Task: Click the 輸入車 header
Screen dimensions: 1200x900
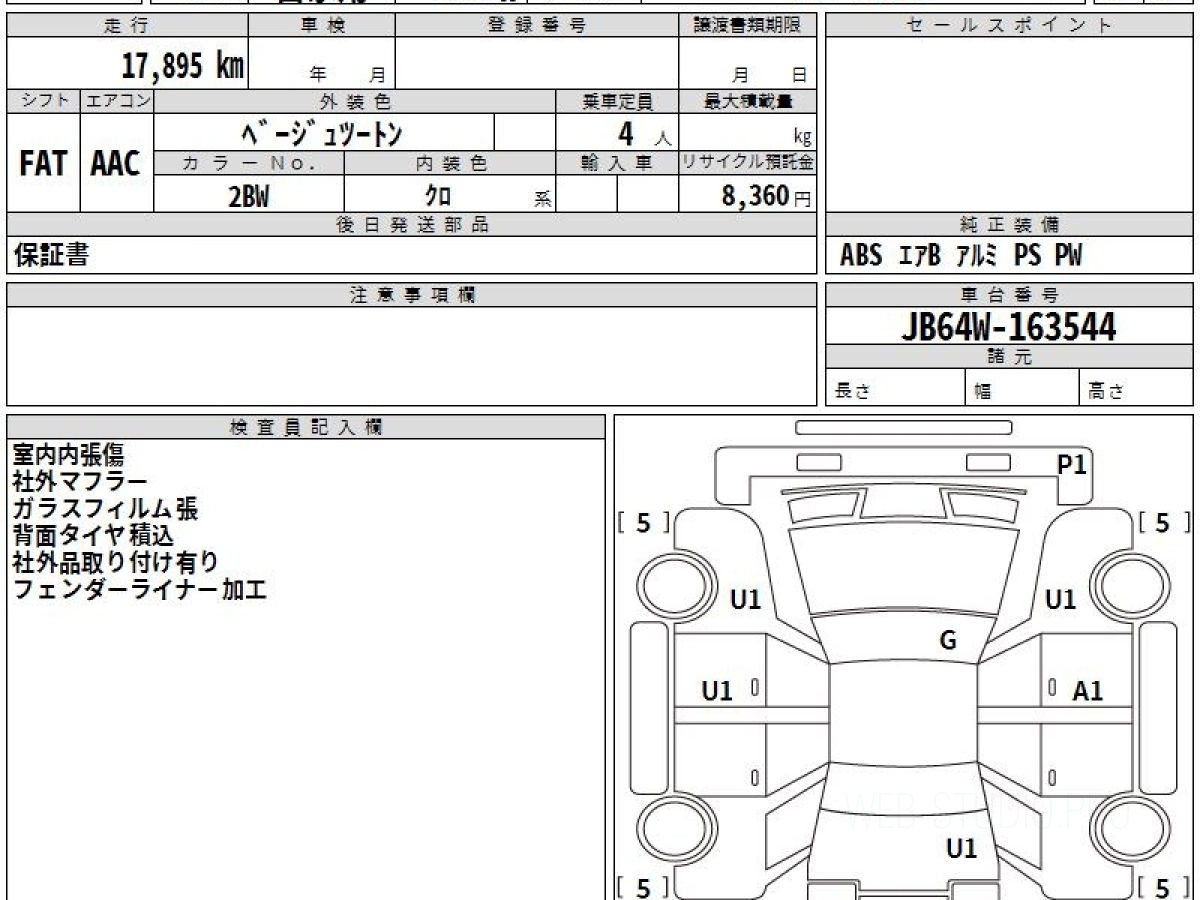Action: pos(617,164)
